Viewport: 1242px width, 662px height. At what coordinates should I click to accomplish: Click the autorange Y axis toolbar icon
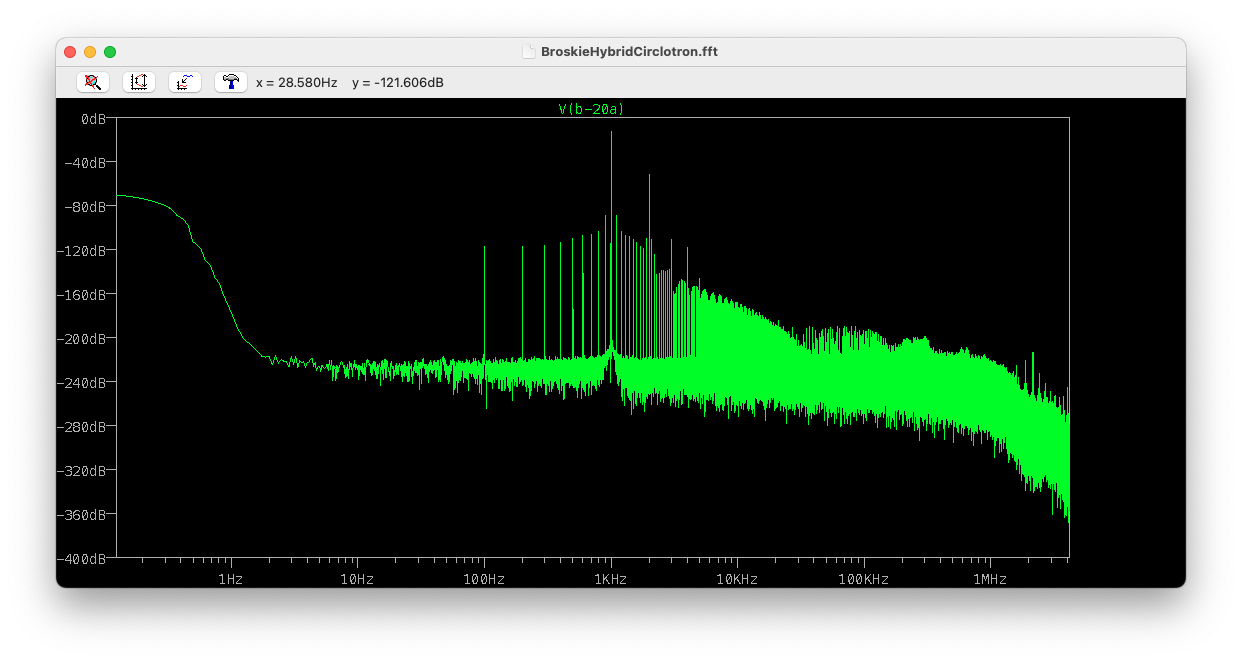[185, 82]
